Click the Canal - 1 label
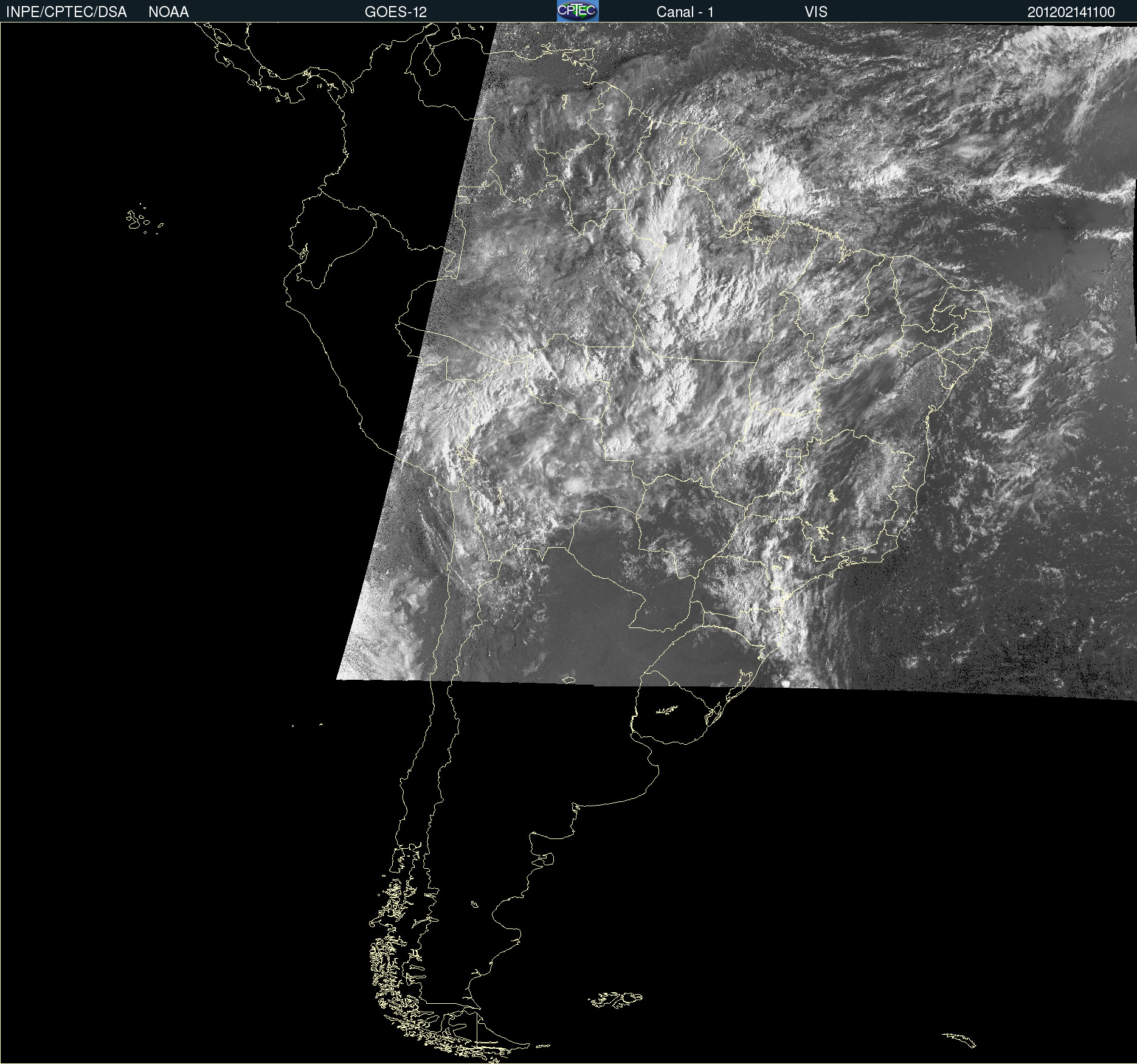 pos(685,12)
